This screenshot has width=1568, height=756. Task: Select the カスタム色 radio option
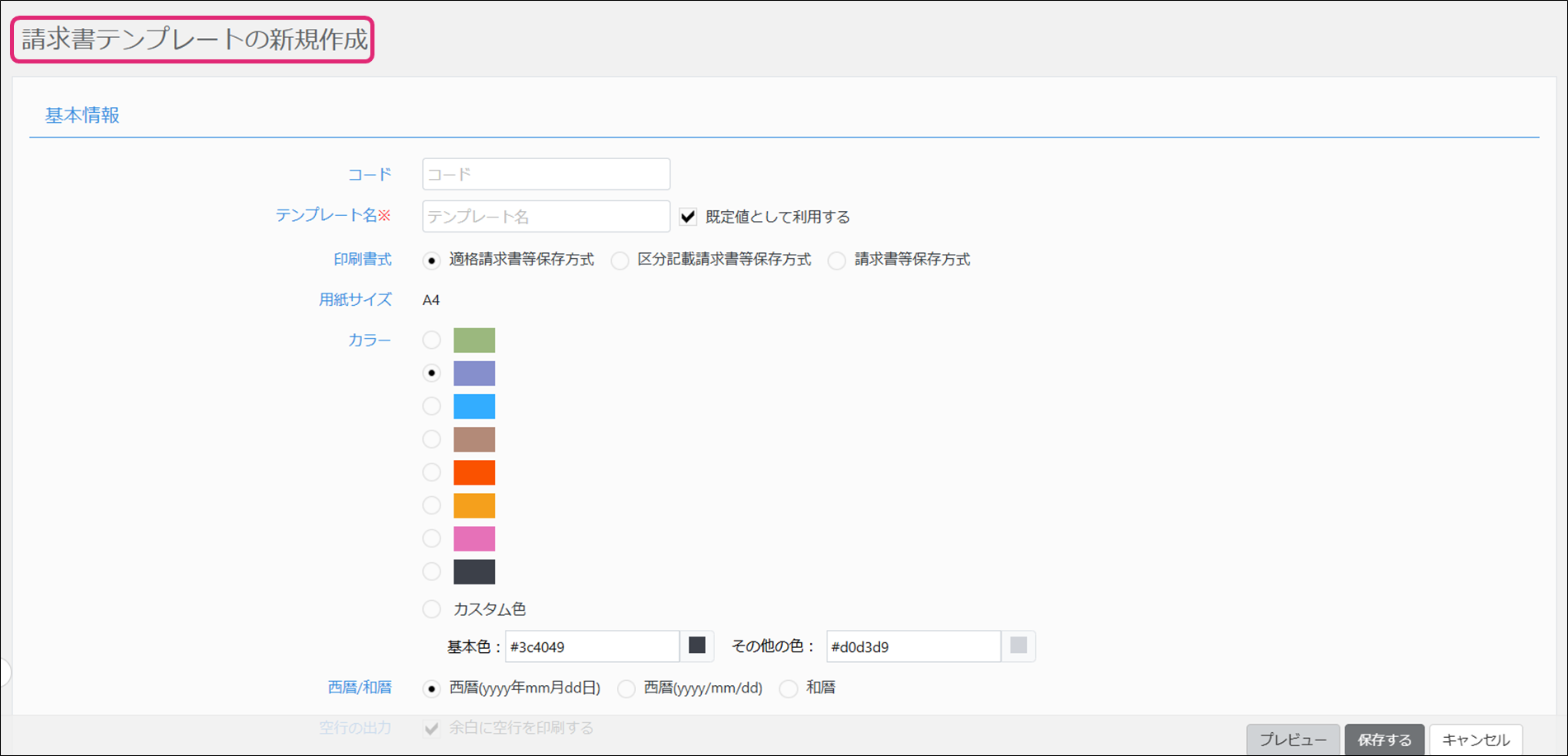[x=431, y=609]
